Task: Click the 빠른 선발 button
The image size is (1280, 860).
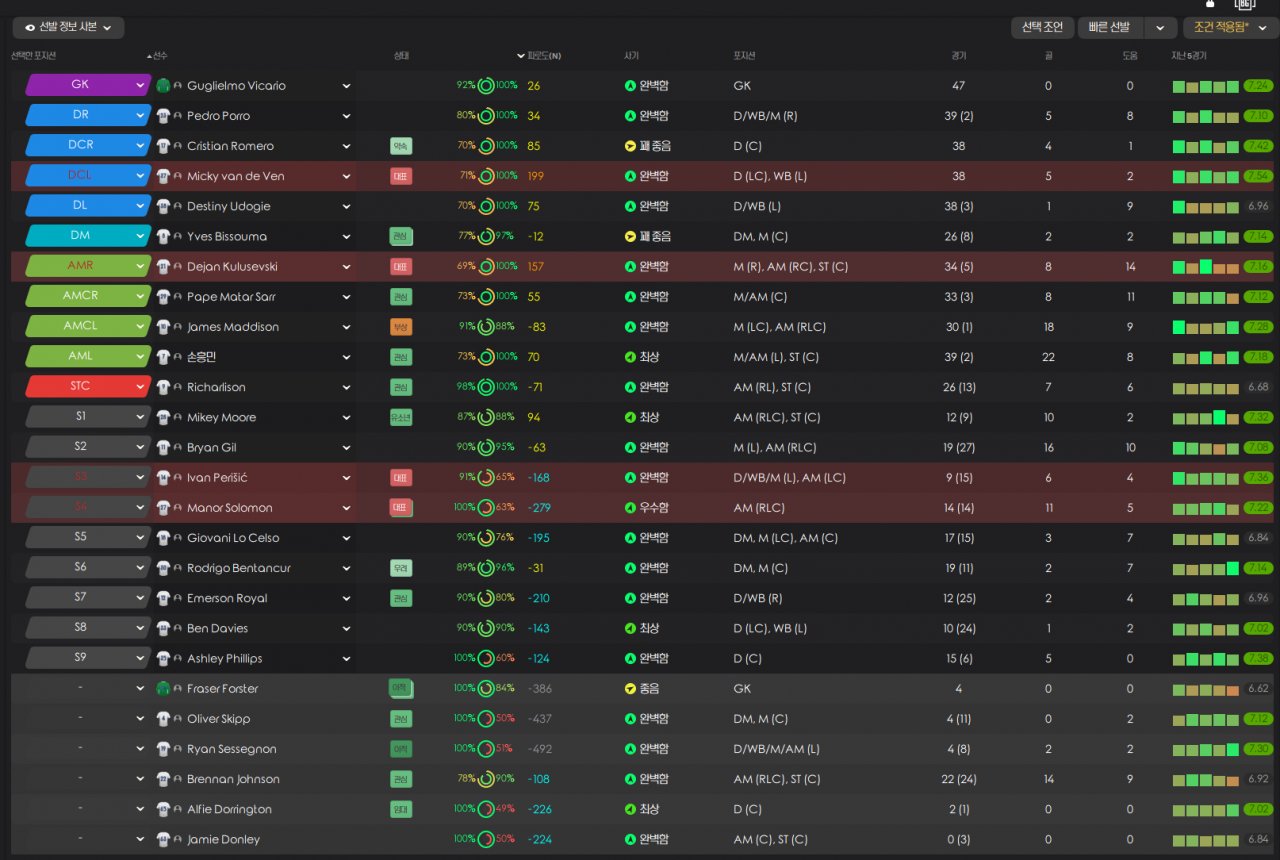Action: [x=1110, y=28]
